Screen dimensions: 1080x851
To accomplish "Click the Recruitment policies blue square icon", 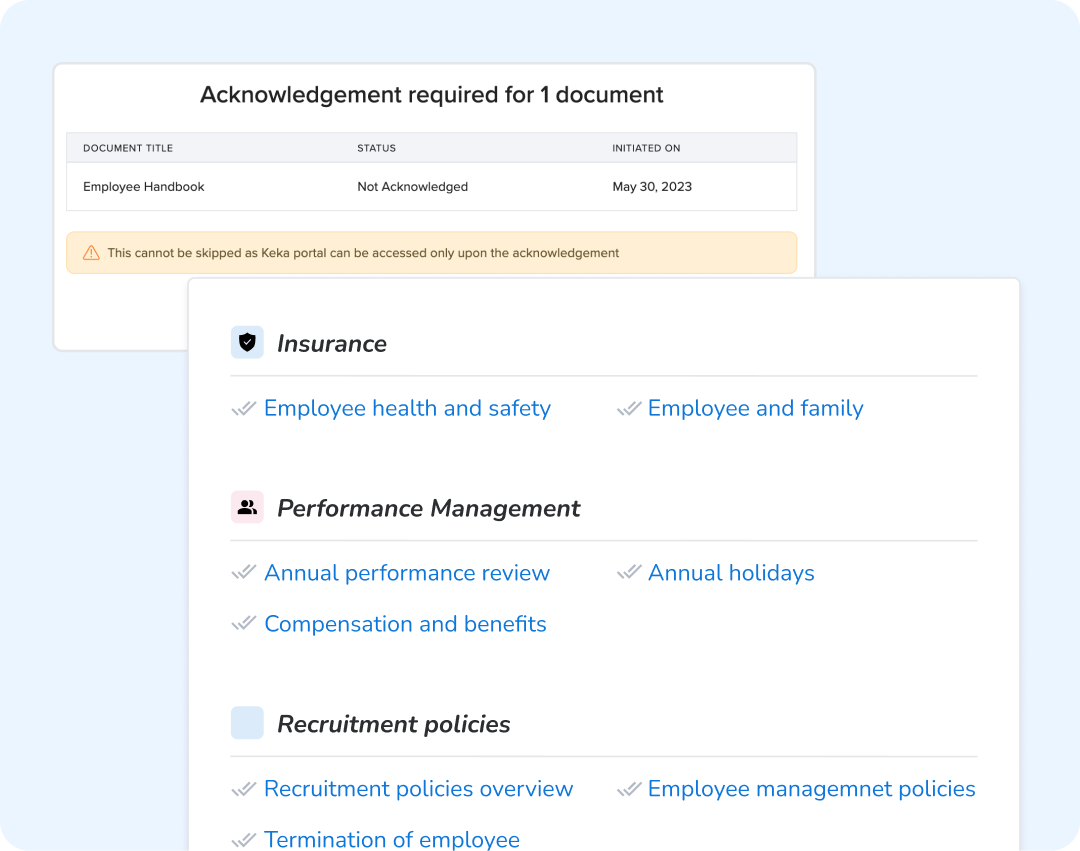I will [x=247, y=723].
